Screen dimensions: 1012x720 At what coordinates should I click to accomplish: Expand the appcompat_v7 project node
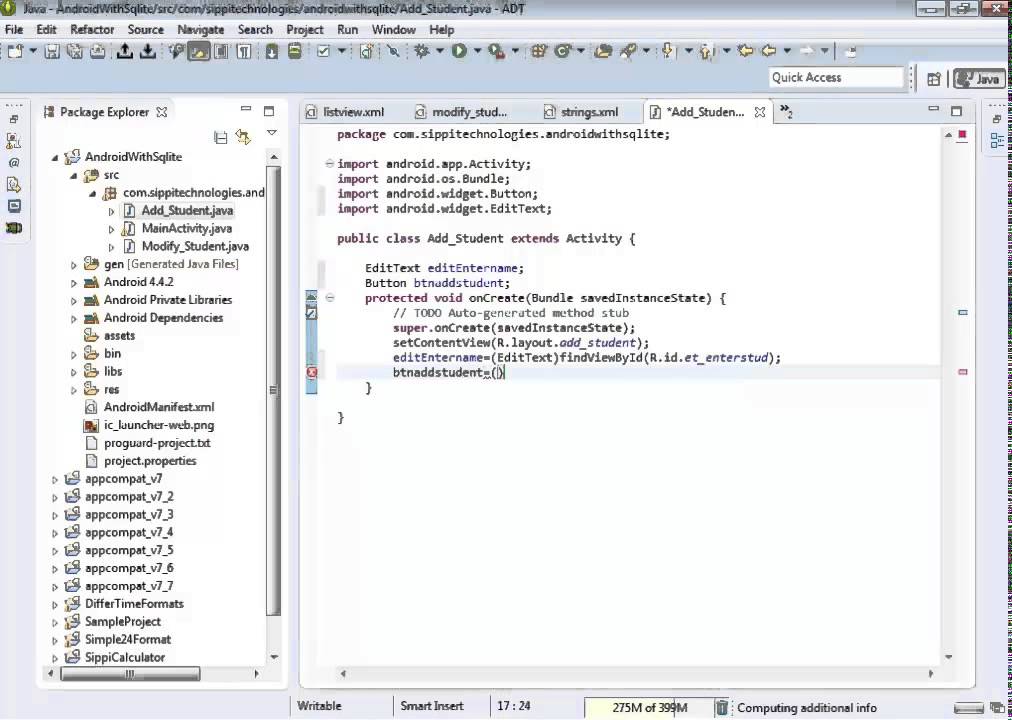55,479
